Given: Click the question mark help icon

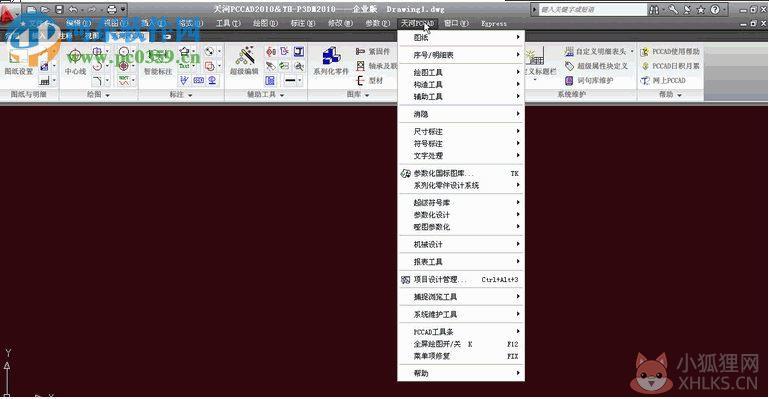Looking at the screenshot, I should tap(715, 9).
